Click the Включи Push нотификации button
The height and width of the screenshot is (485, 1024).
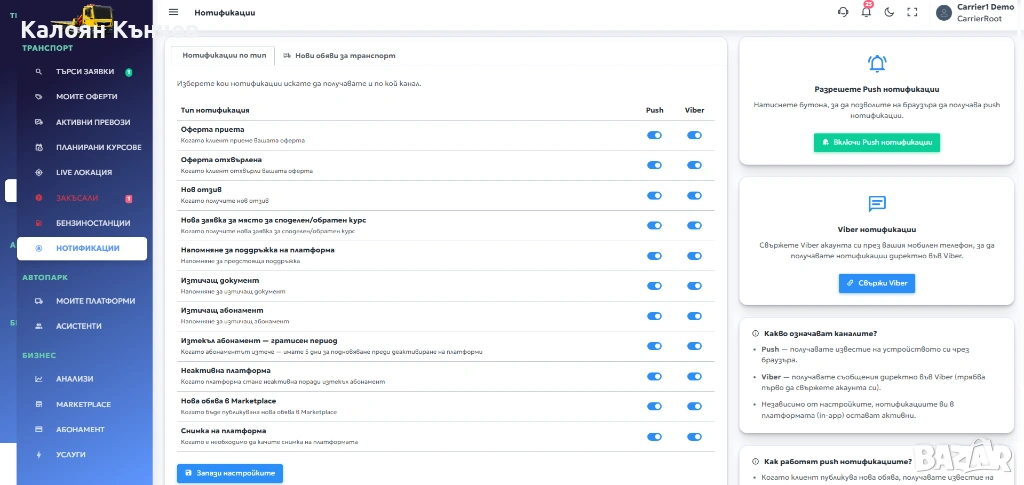pyautogui.click(x=876, y=143)
